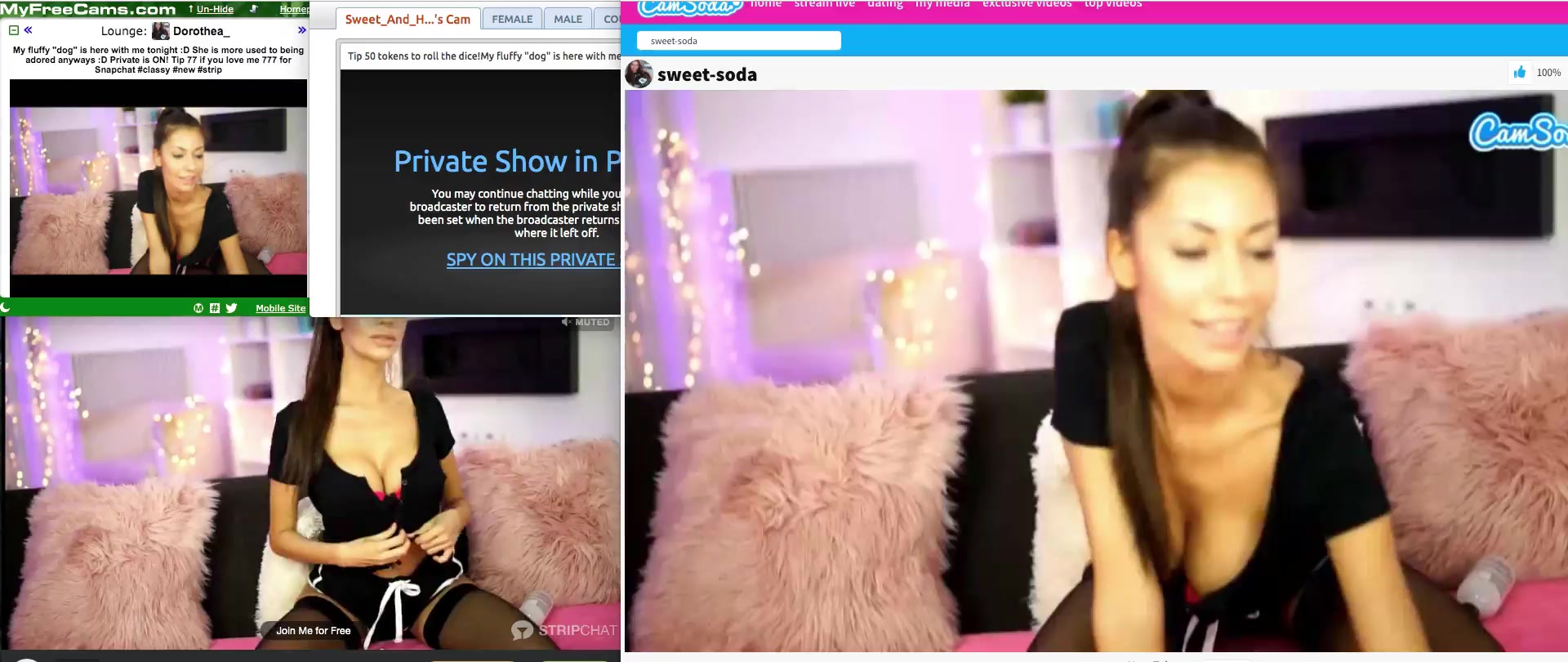1568x662 pixels.
Task: Click the circled M icon
Action: [198, 308]
